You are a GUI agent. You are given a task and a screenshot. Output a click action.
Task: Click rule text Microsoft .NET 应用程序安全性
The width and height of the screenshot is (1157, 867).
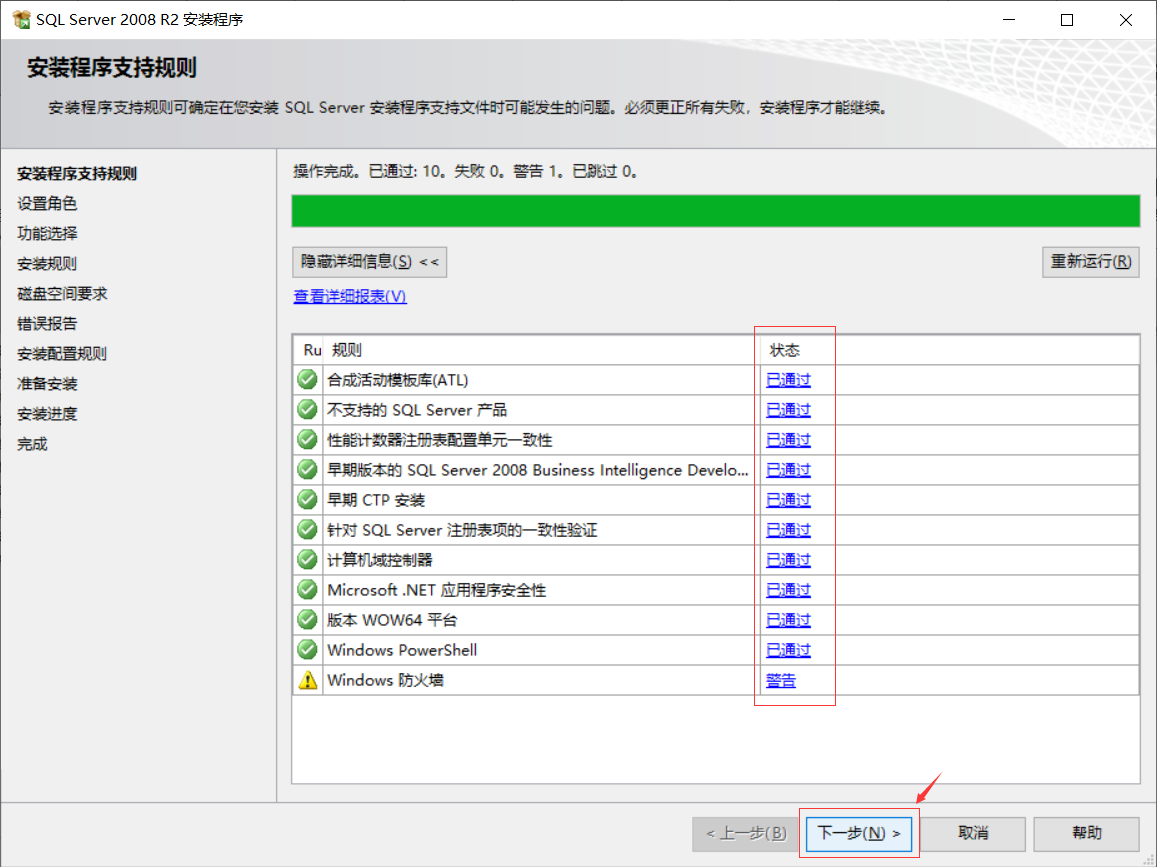click(x=437, y=590)
